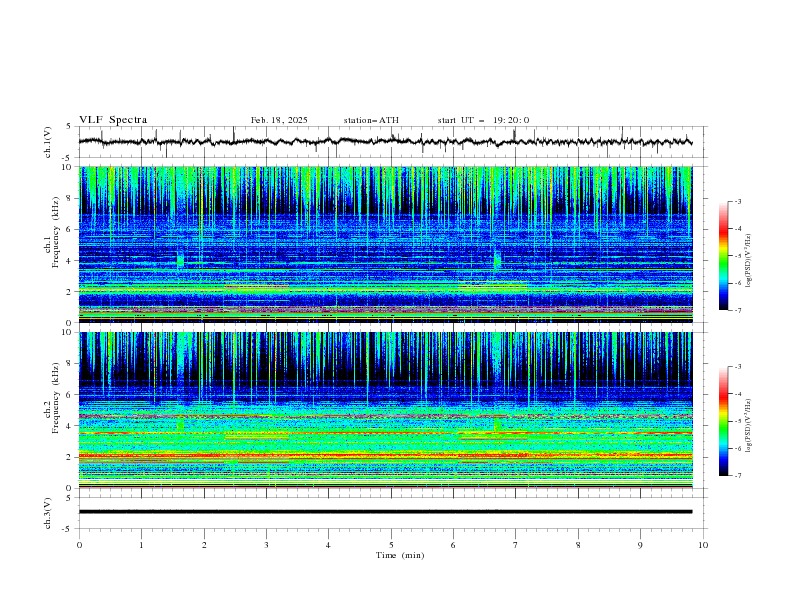Click the upper log(PSD) color bar label
This screenshot has height=612, width=792.
pos(749,261)
